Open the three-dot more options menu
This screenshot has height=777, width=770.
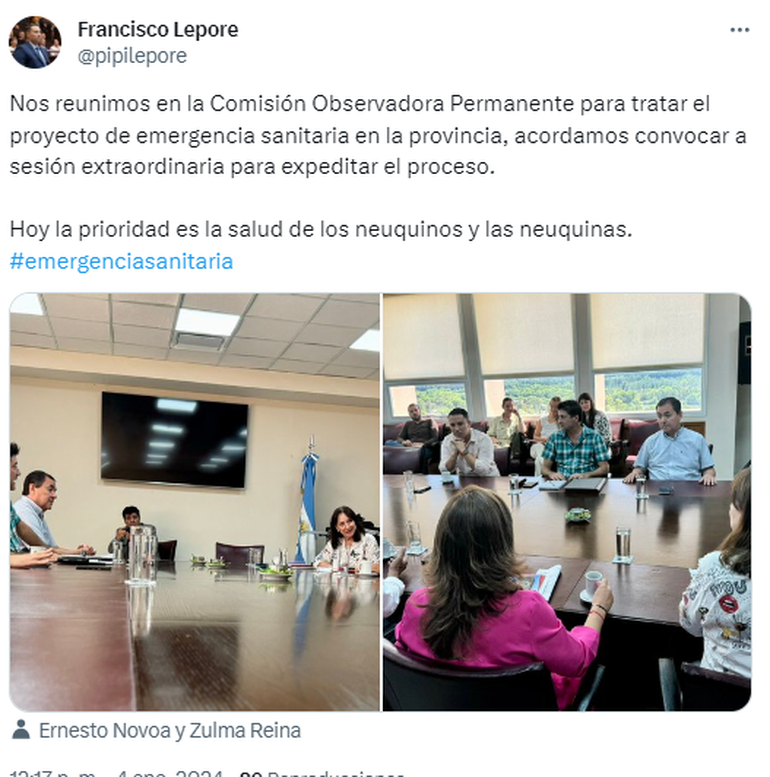pyautogui.click(x=739, y=30)
